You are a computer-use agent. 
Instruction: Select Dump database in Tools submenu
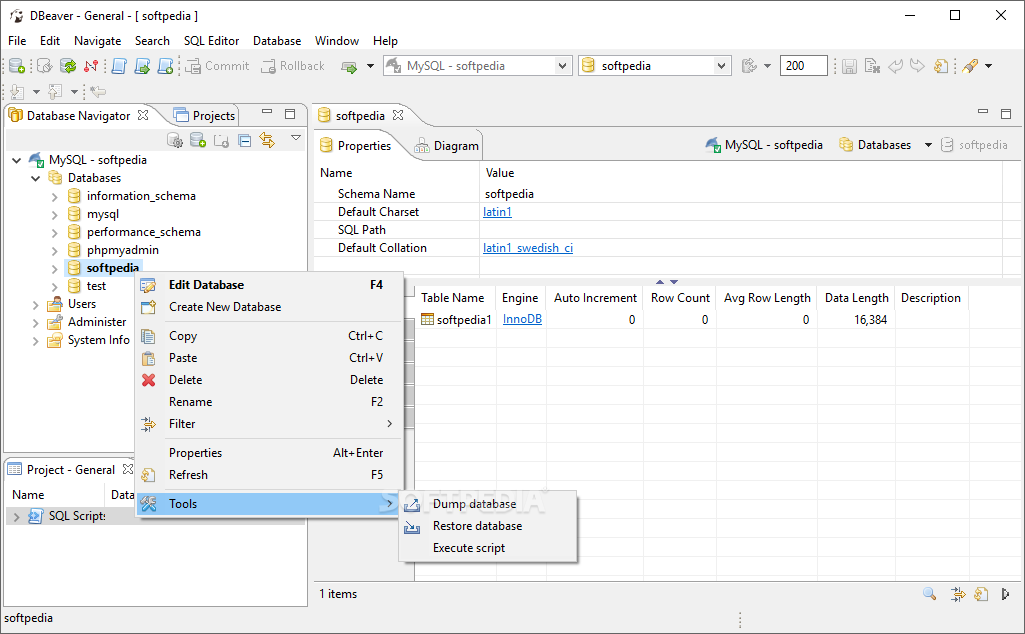(488, 504)
